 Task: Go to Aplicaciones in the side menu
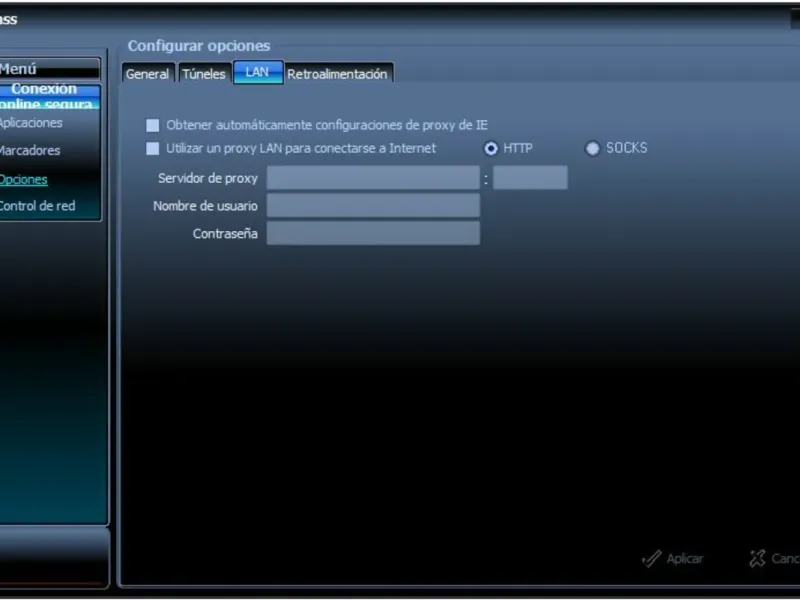click(31, 123)
